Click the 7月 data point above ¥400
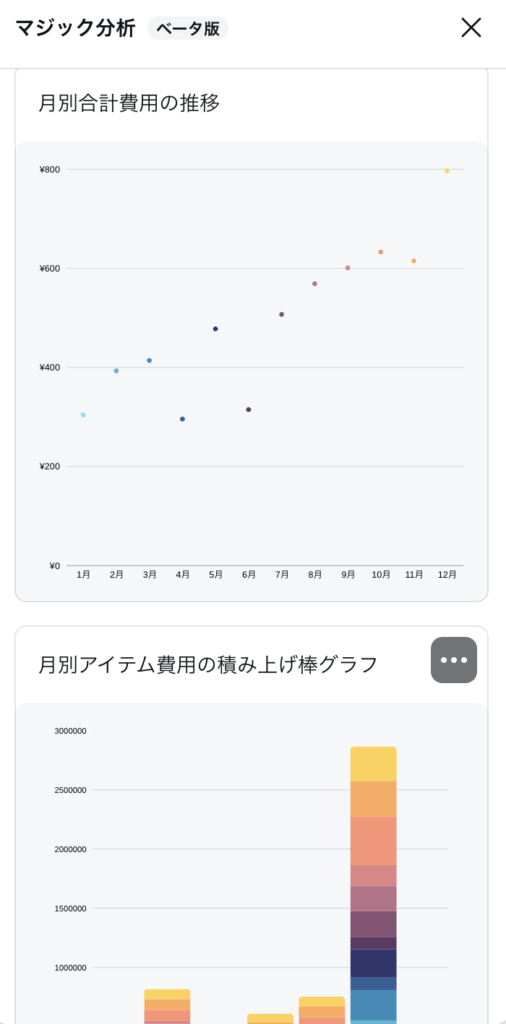Viewport: 506px width, 1024px height. click(x=281, y=315)
